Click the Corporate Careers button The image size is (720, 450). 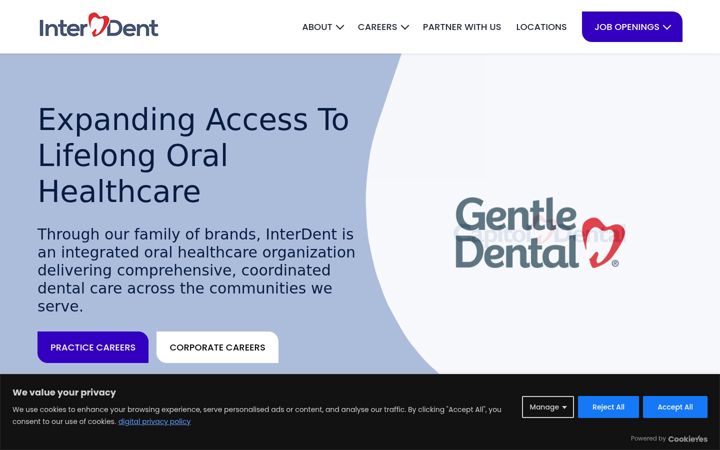pyautogui.click(x=217, y=347)
